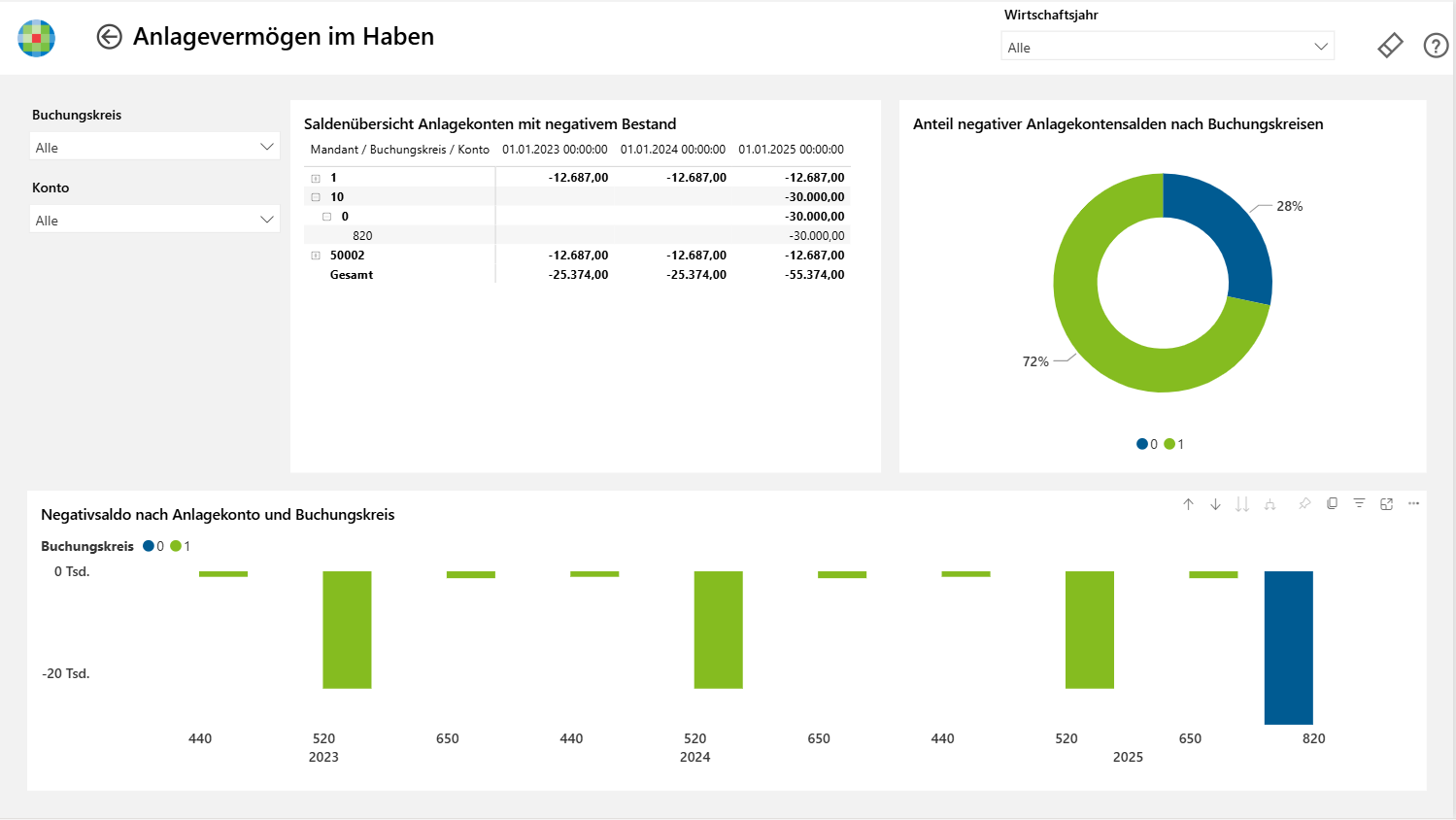
Task: Select the blue bar for account 820
Action: [x=1289, y=648]
